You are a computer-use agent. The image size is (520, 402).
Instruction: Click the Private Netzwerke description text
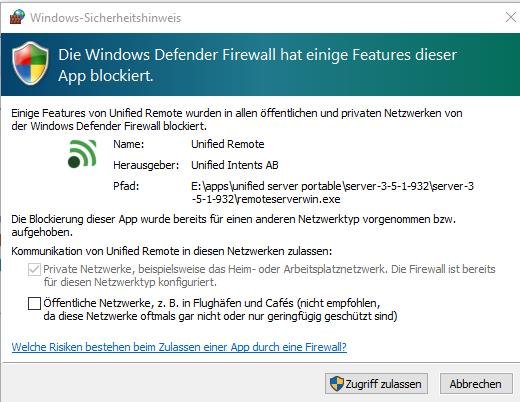point(269,275)
